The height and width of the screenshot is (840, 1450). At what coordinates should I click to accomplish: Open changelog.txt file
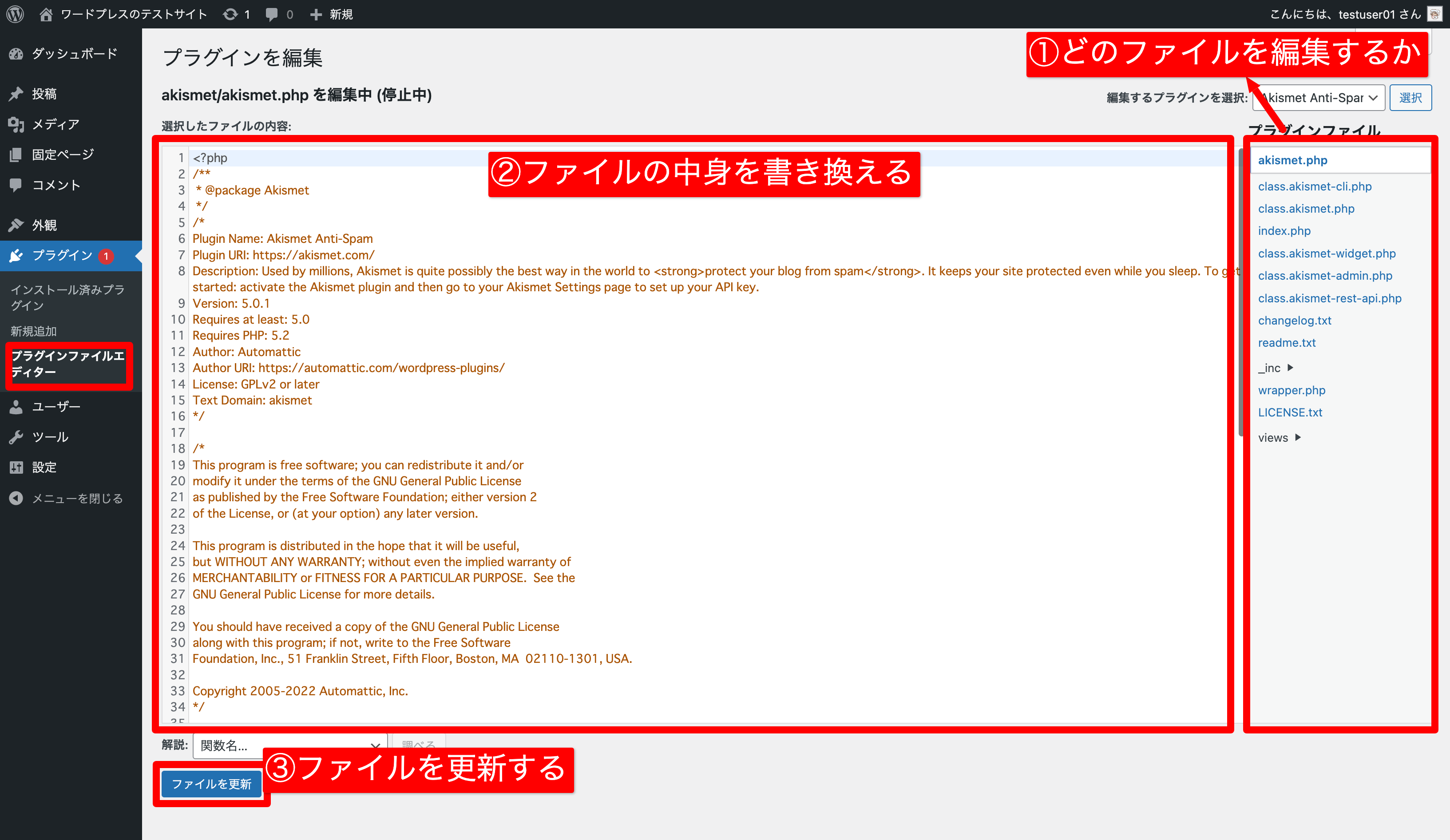point(1295,321)
